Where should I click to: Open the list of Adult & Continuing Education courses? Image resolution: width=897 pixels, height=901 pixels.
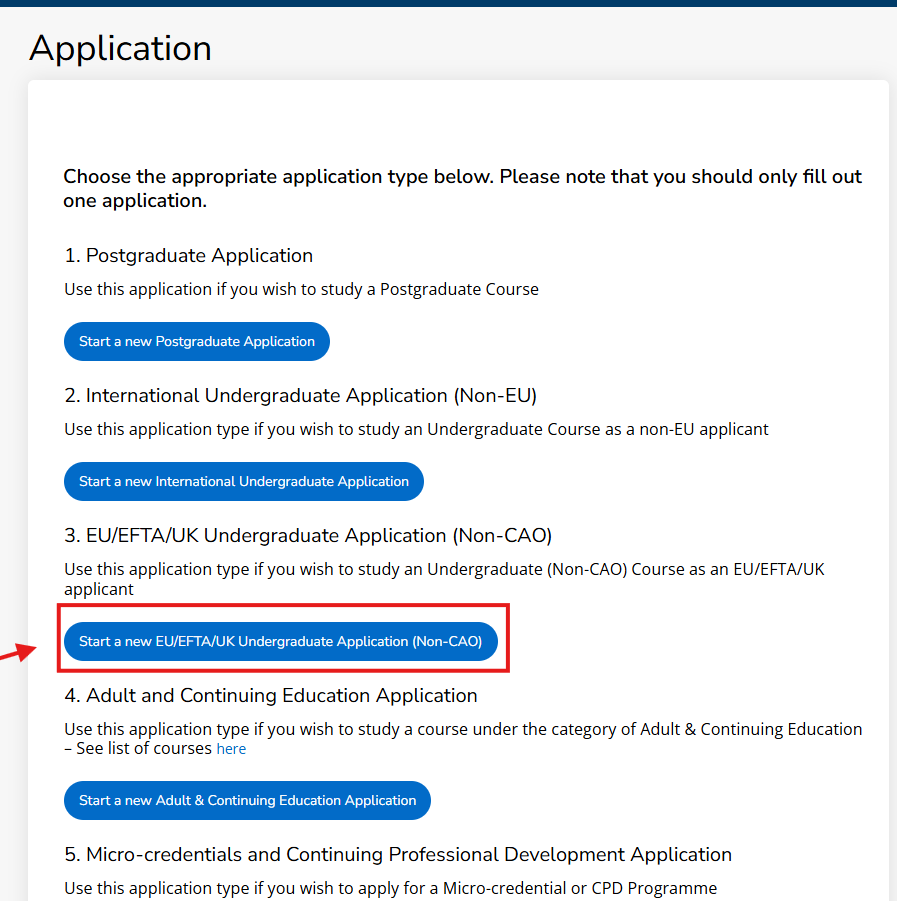point(231,748)
